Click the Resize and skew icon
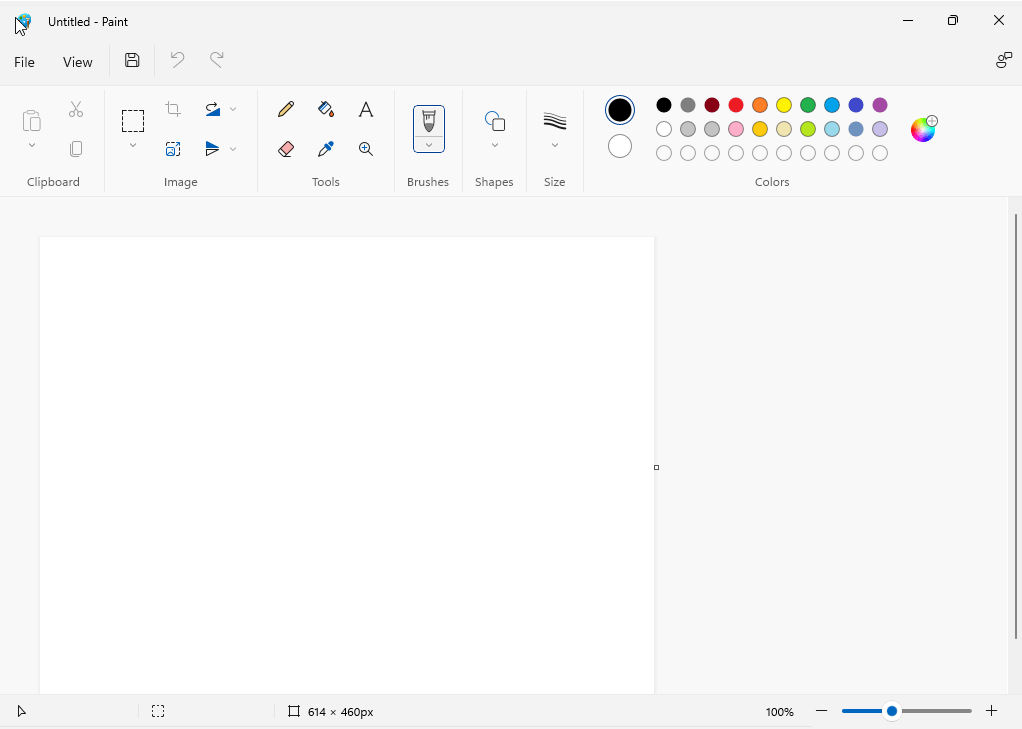 pyautogui.click(x=173, y=148)
